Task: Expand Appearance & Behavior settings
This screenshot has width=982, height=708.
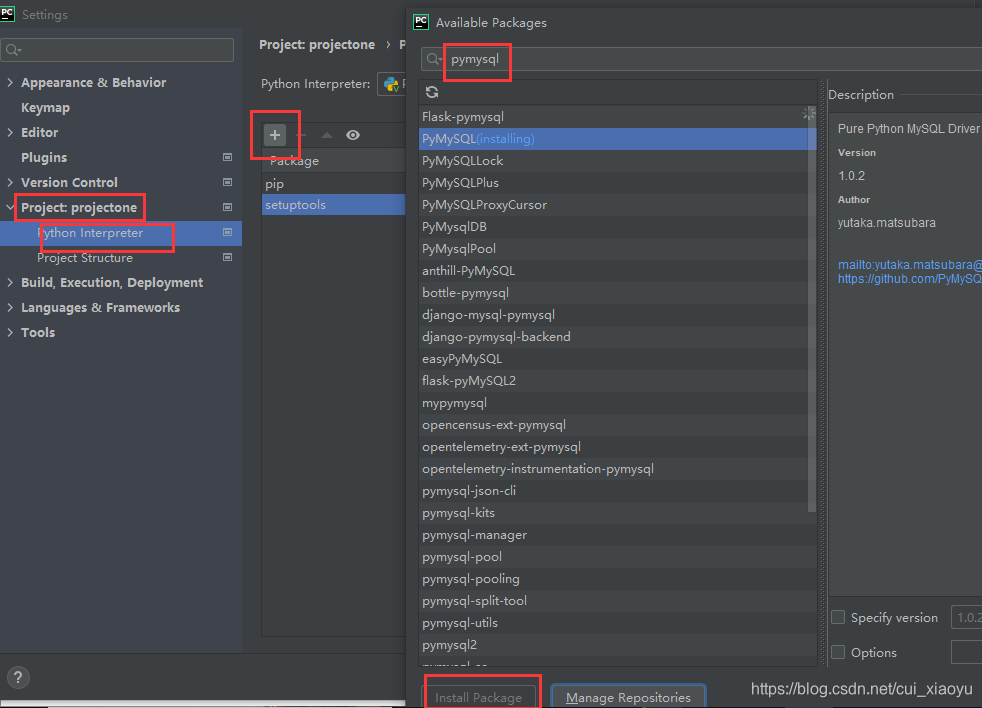Action: pos(10,82)
